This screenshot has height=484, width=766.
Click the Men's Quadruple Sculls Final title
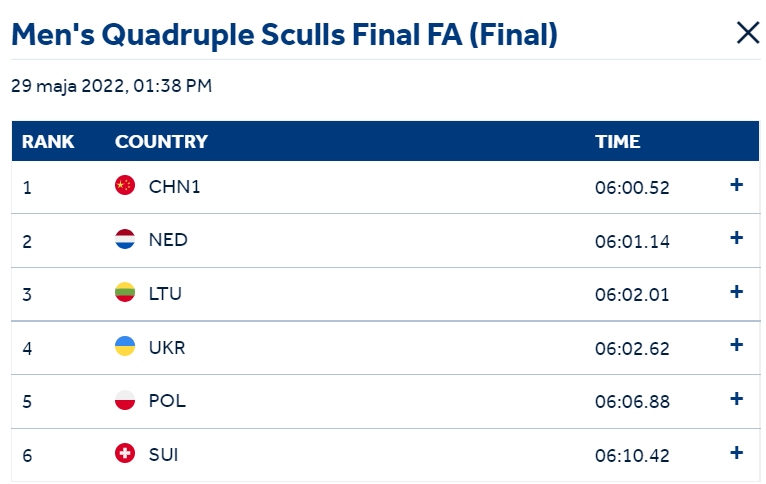(284, 35)
